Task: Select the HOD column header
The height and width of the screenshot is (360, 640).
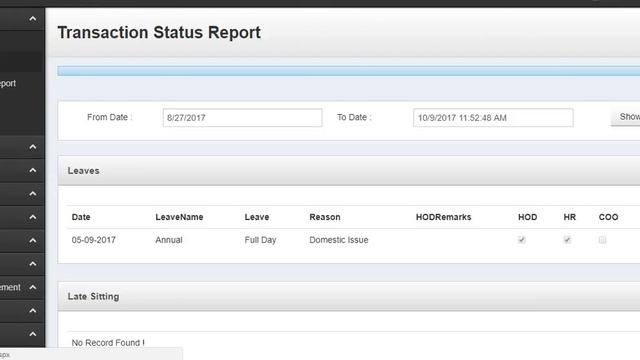Action: [x=527, y=217]
